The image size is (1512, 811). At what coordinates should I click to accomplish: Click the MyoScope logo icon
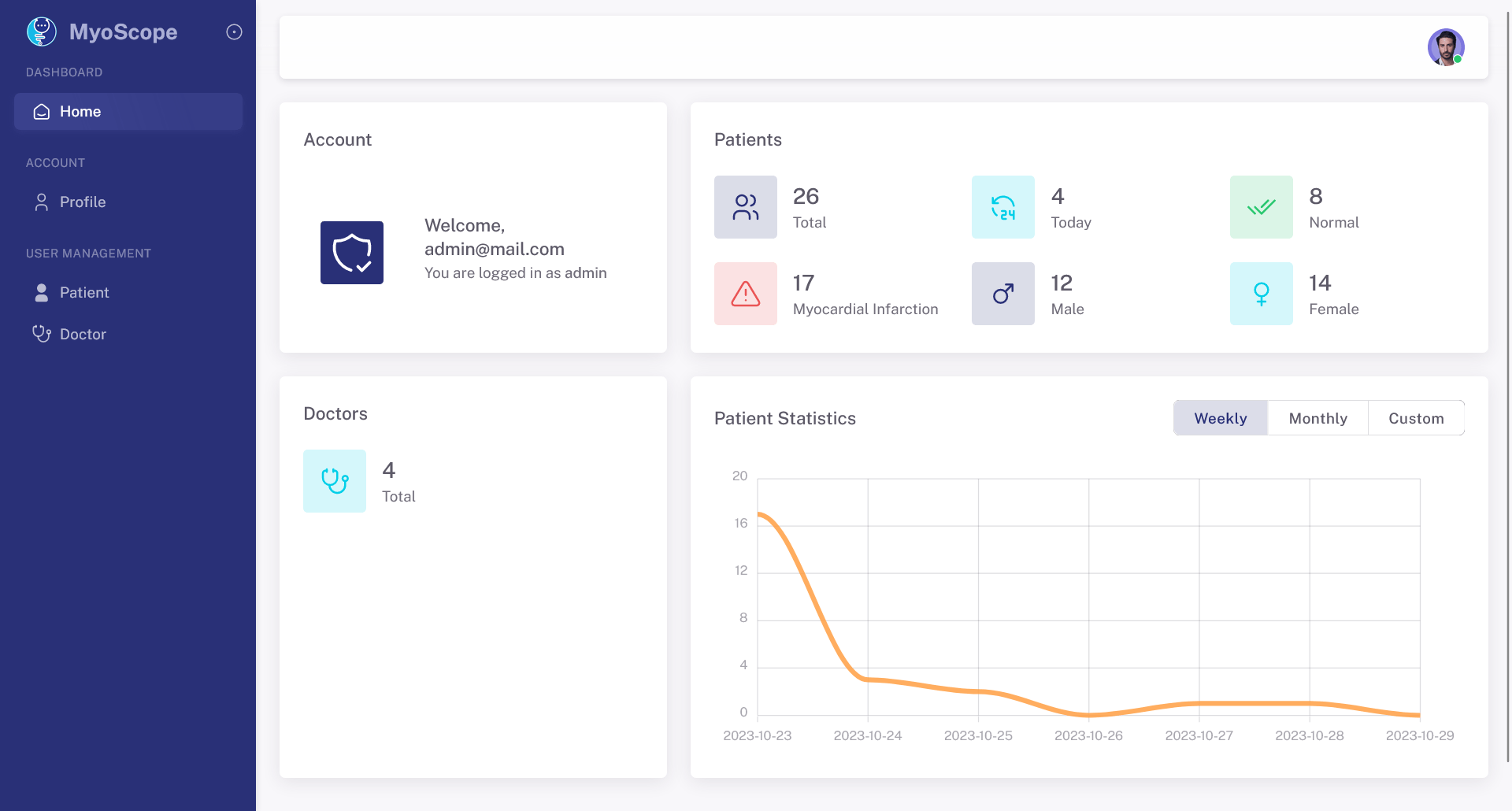(x=42, y=31)
